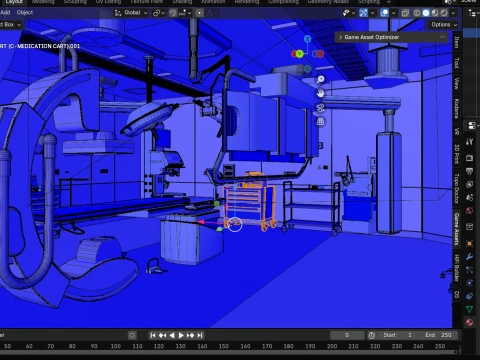The height and width of the screenshot is (360, 480).
Task: Open the shading options dropdown arrow
Action: tap(453, 13)
